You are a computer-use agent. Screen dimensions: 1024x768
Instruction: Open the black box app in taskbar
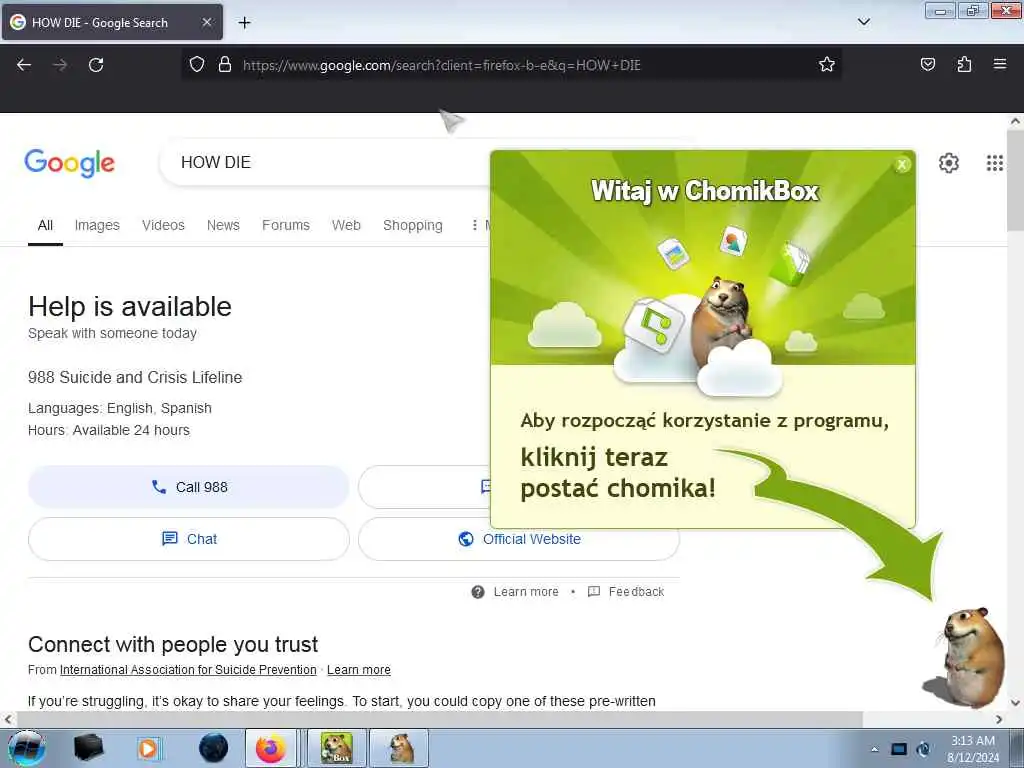click(x=89, y=748)
